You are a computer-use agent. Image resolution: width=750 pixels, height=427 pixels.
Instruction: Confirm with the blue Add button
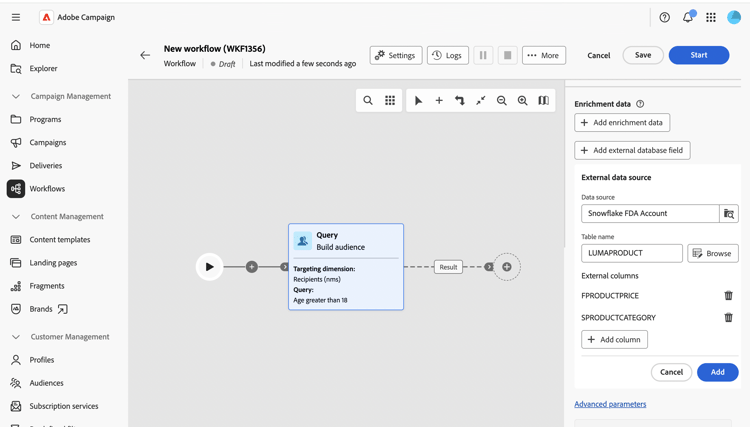click(717, 372)
